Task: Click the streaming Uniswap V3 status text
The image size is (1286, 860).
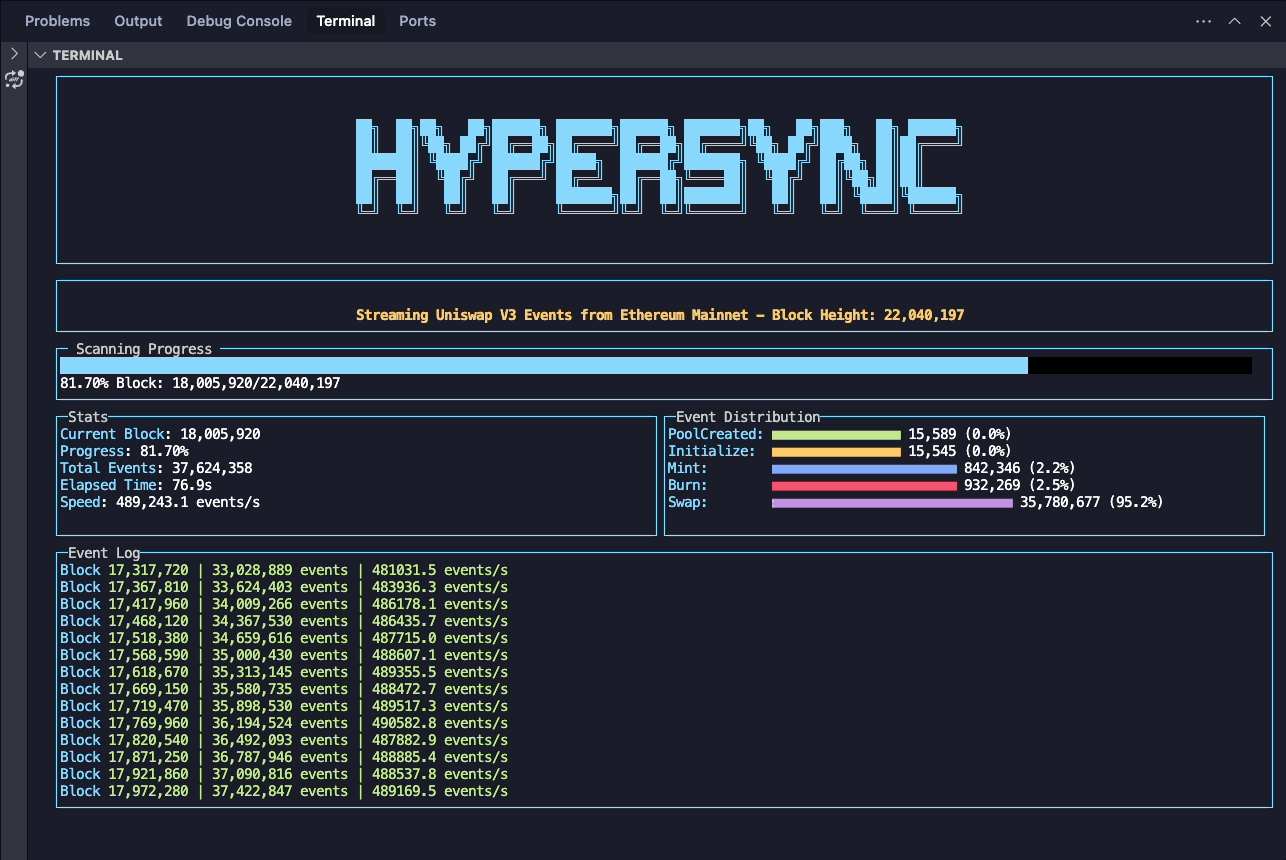Action: (x=660, y=314)
